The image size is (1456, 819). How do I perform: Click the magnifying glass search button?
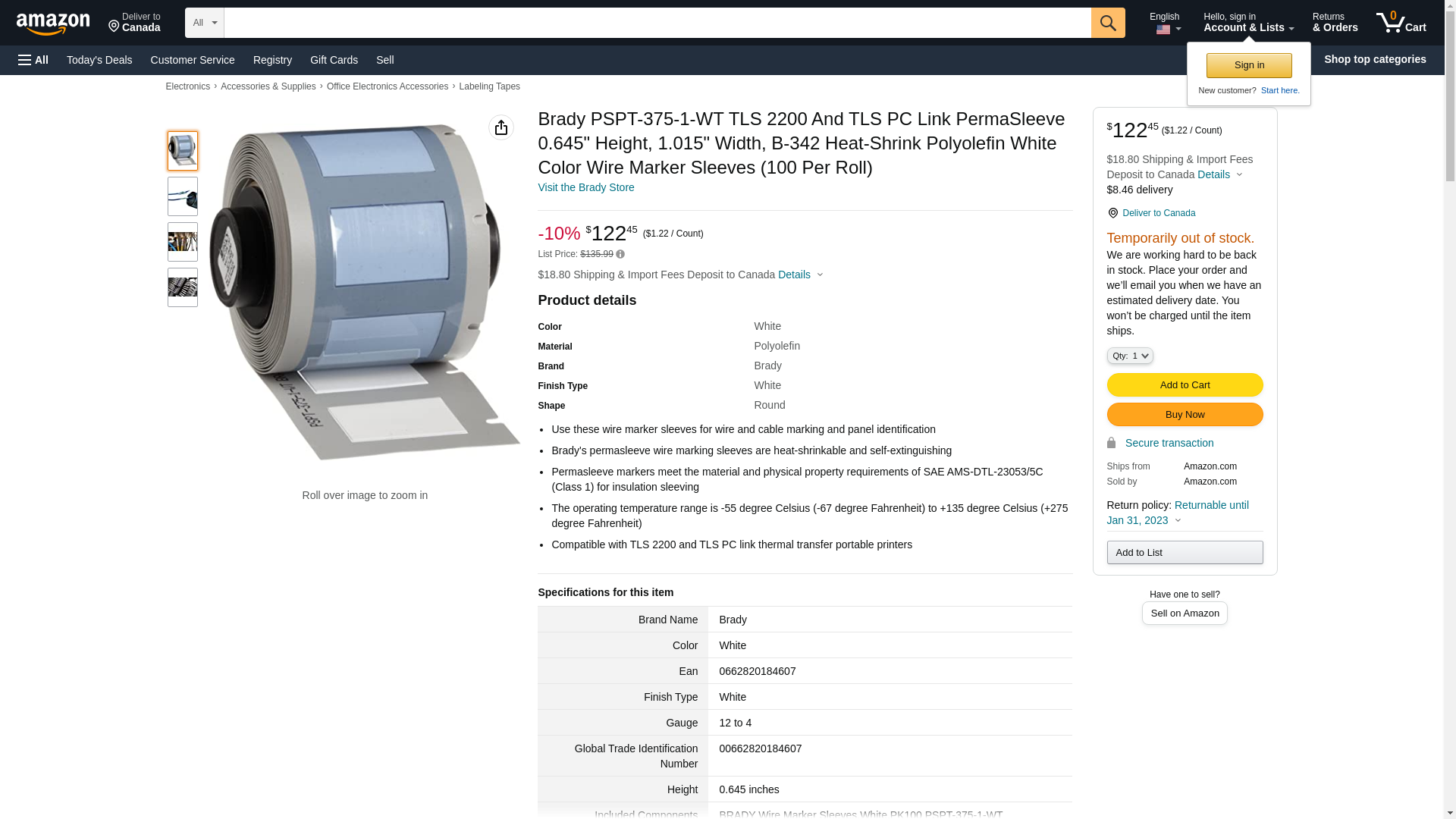click(x=1107, y=23)
